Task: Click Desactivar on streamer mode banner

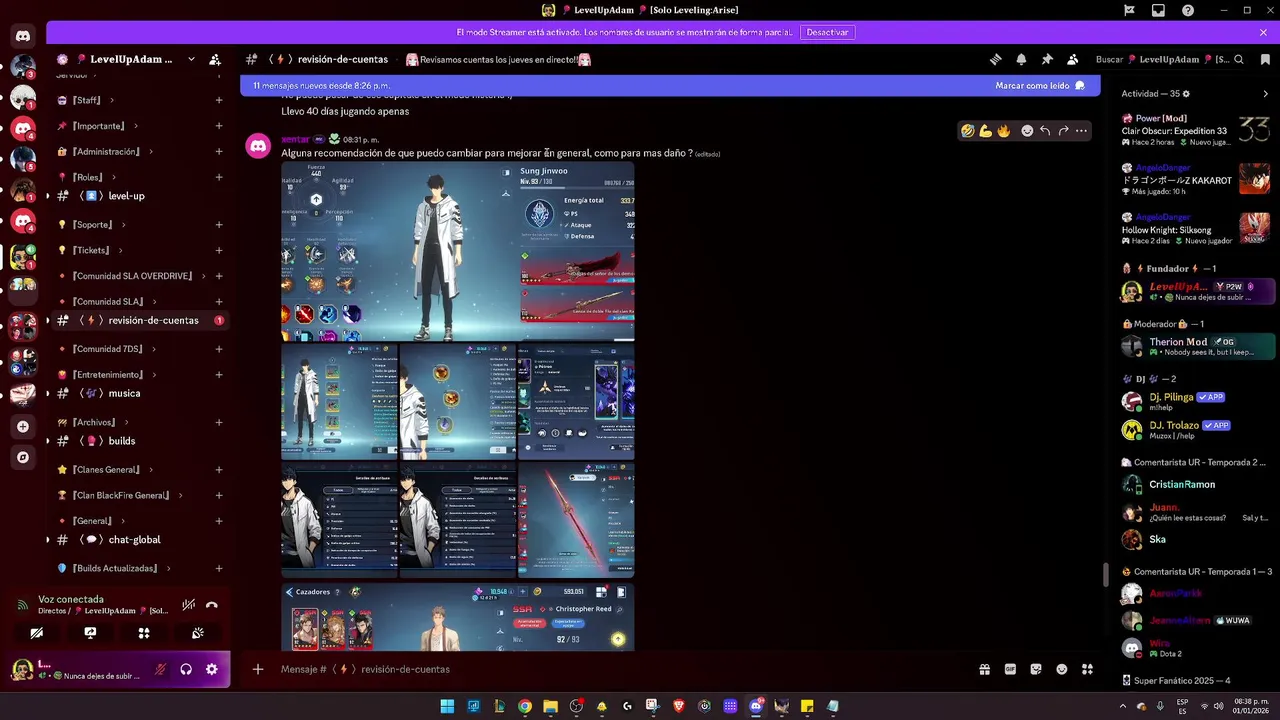Action: click(x=827, y=32)
